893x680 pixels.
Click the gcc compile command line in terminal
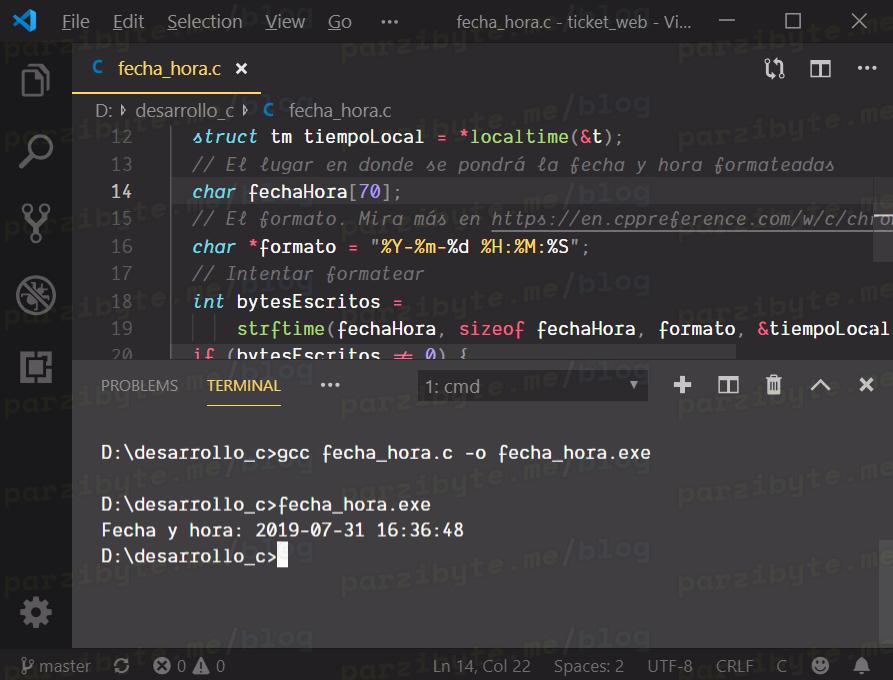375,453
